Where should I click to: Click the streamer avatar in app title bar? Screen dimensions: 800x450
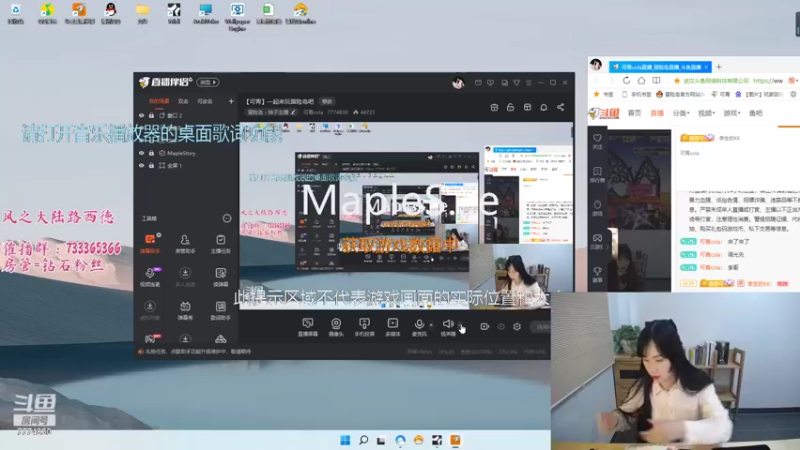point(458,83)
